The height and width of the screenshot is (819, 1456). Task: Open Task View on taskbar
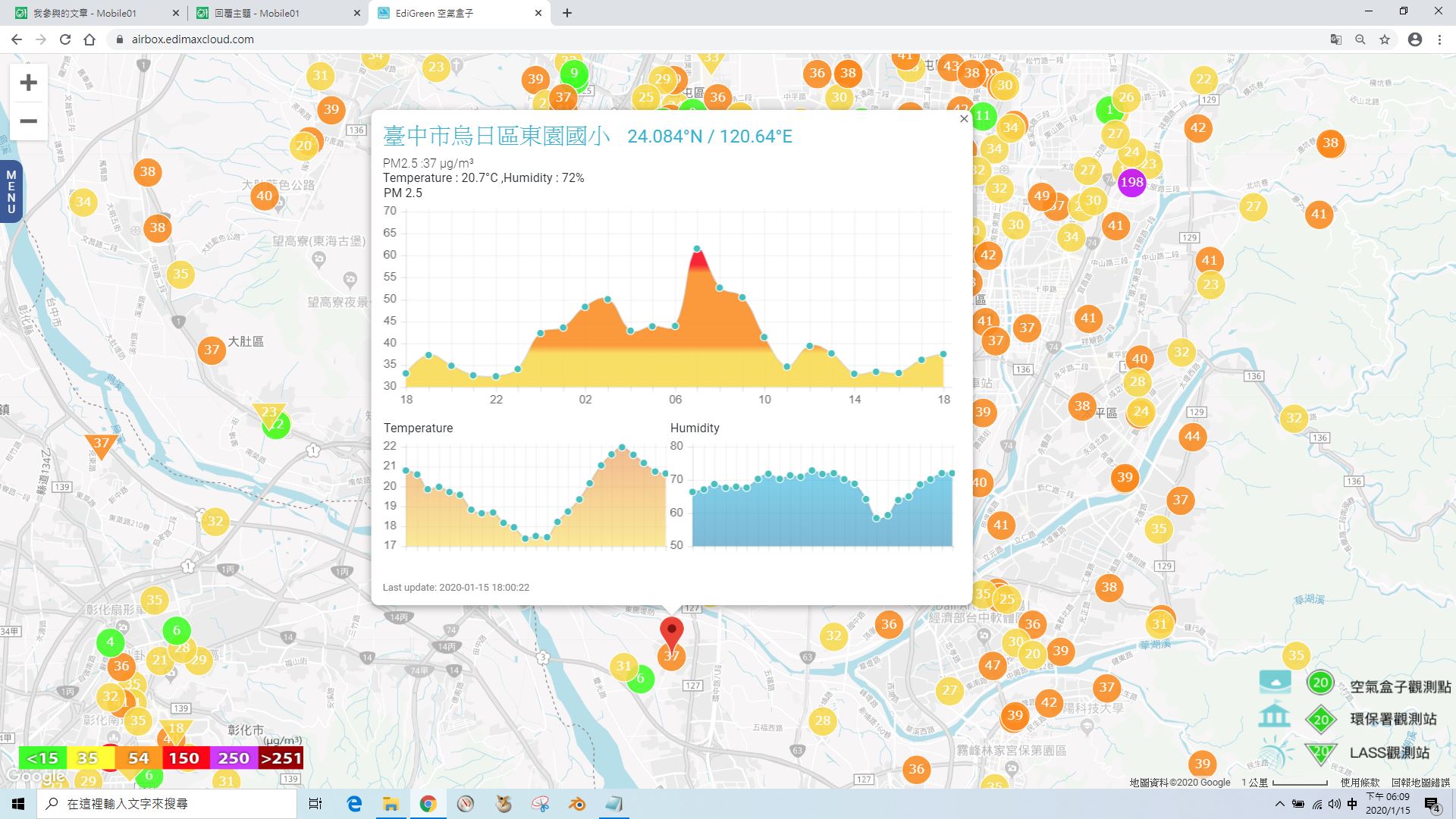315,804
